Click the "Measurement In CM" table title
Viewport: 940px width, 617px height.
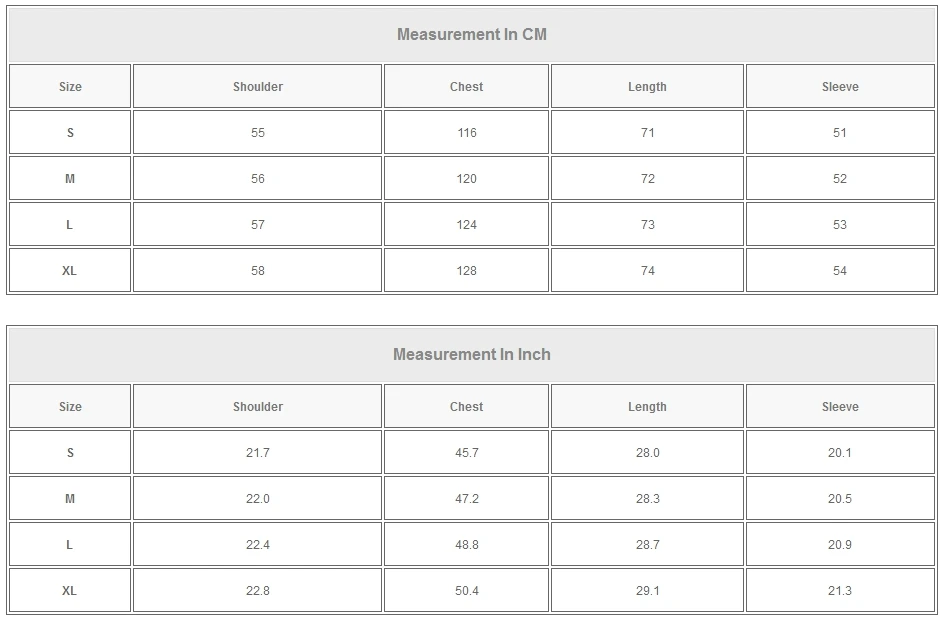click(x=471, y=35)
